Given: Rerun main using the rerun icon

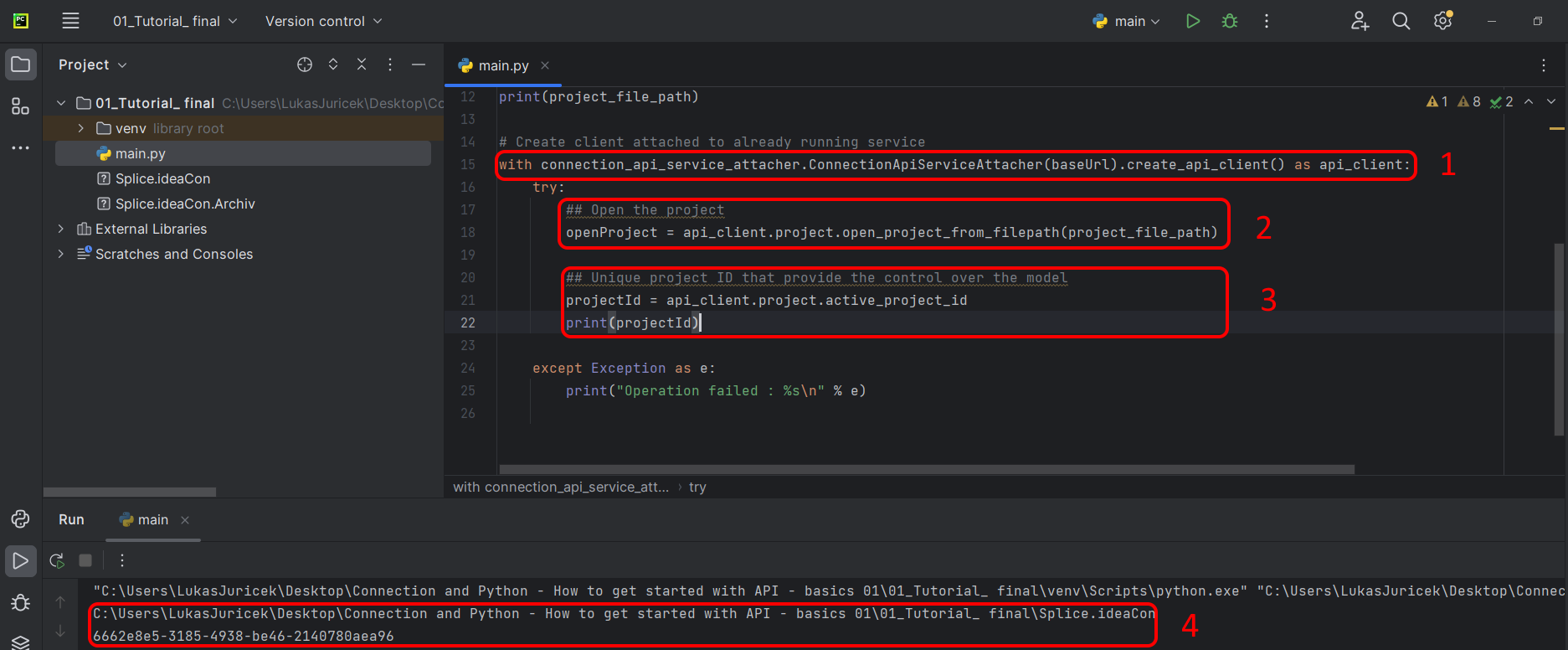Looking at the screenshot, I should [x=57, y=560].
